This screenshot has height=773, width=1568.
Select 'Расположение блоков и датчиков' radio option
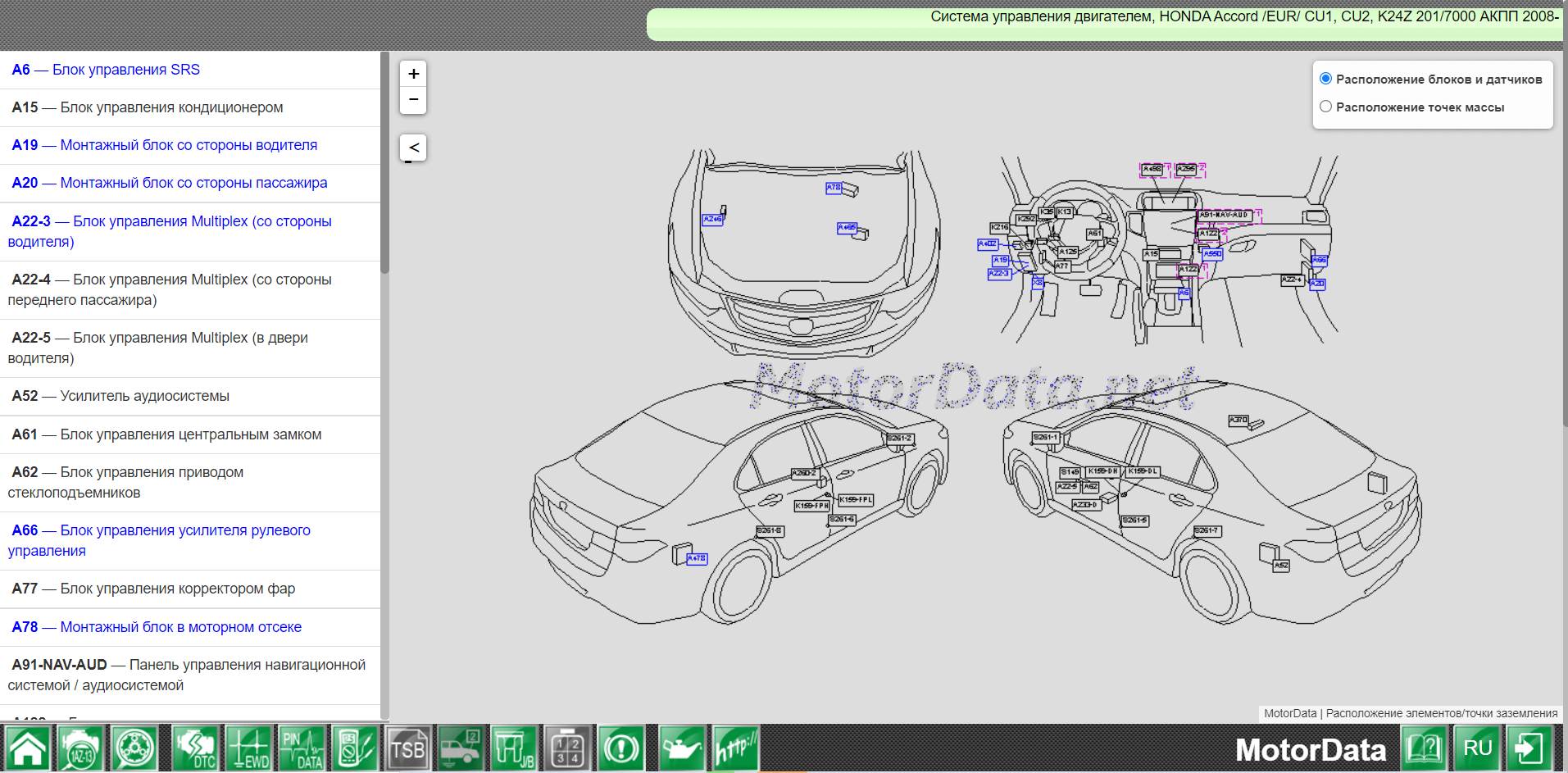coord(1325,79)
